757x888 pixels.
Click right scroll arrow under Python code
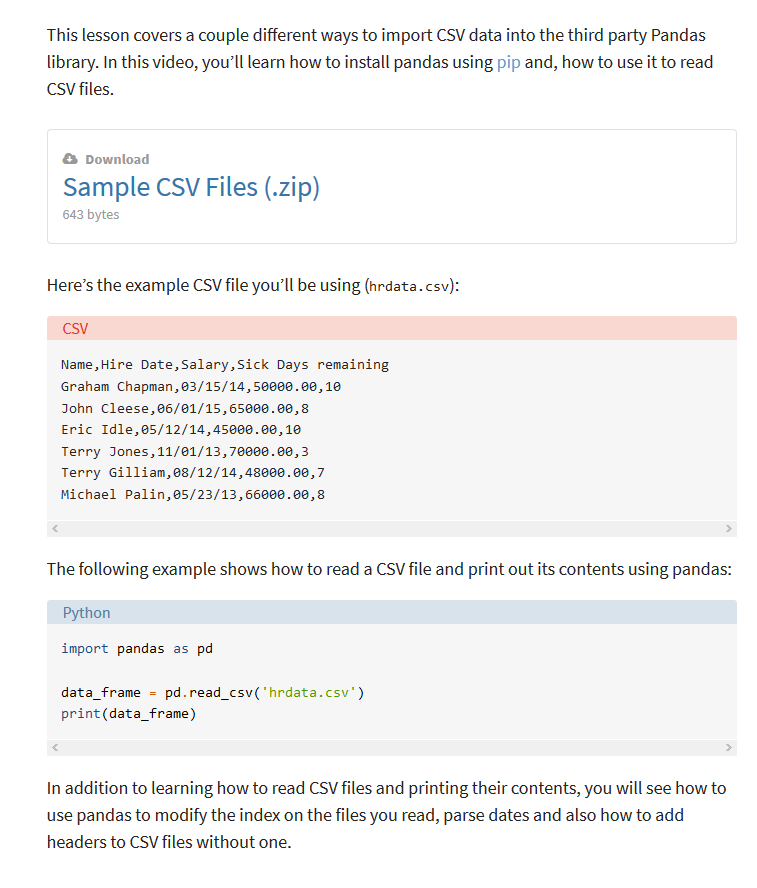728,747
